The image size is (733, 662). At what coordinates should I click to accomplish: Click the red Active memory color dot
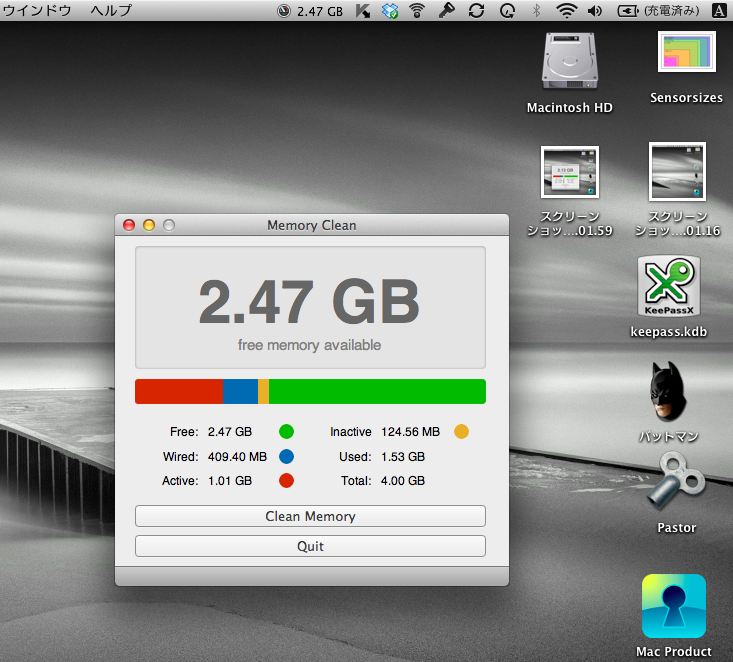(x=286, y=481)
